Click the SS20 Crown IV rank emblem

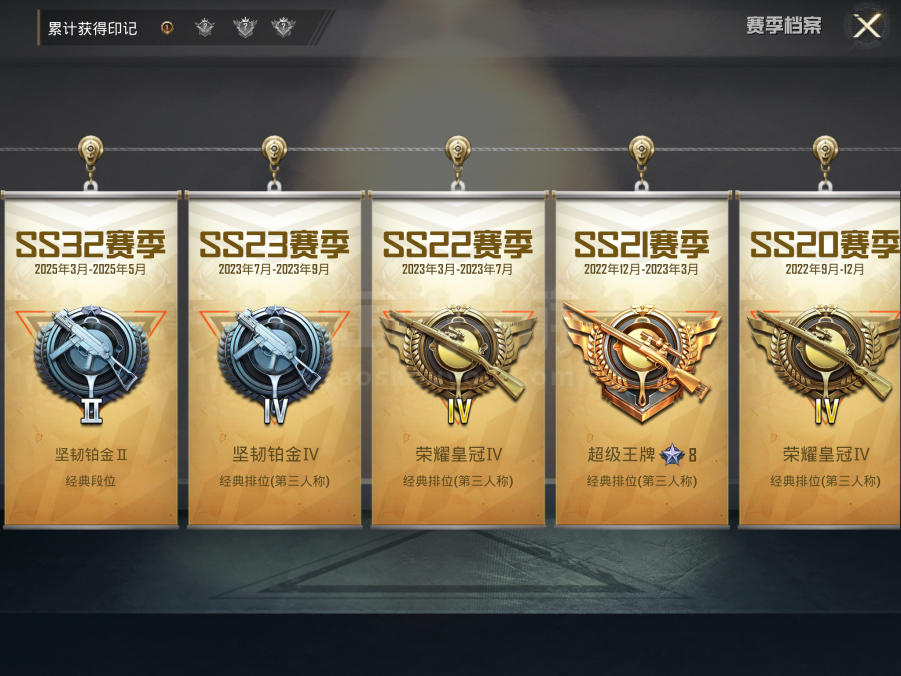click(x=824, y=364)
